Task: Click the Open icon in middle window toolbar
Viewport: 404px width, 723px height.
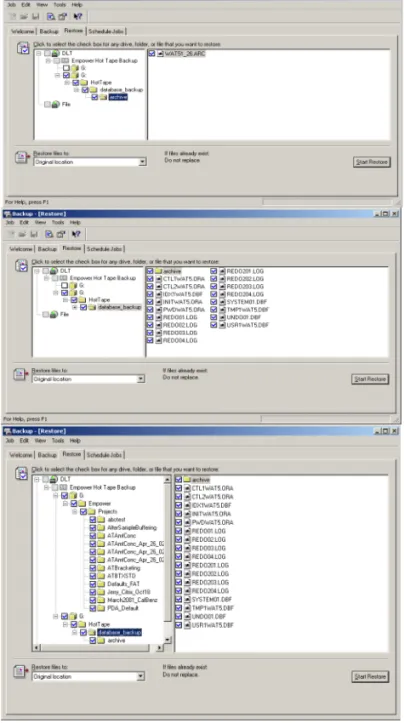Action: coord(23,234)
